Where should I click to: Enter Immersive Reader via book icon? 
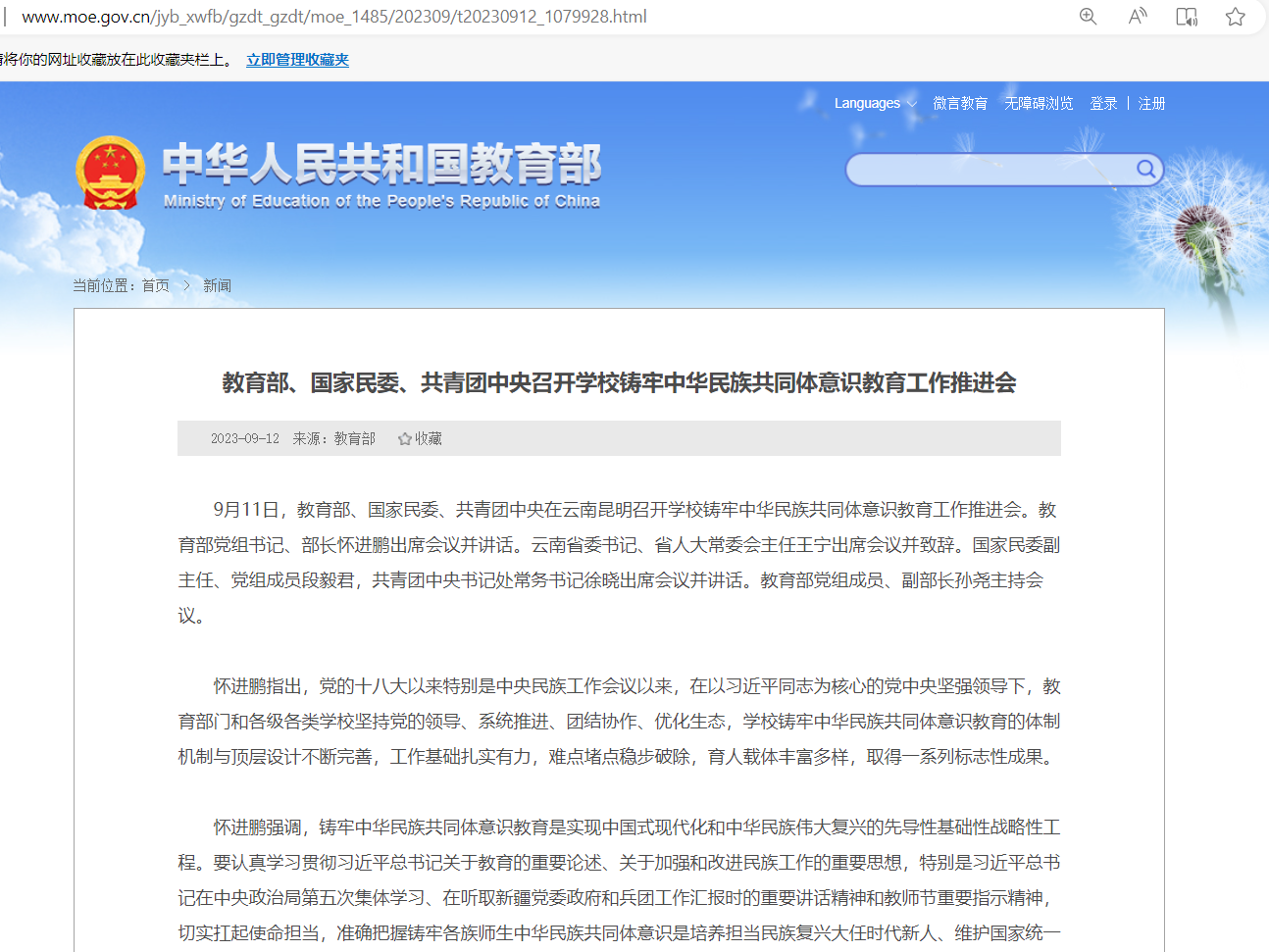tap(1187, 17)
